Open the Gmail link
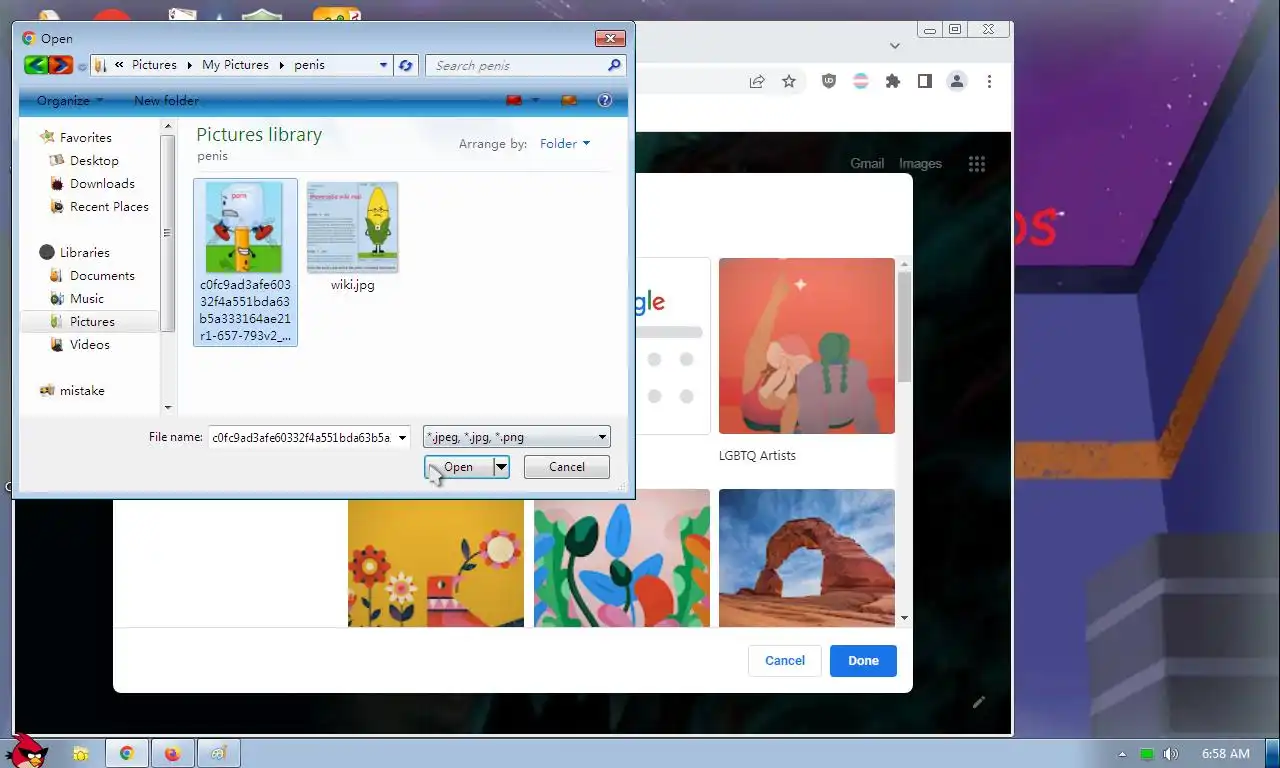The image size is (1280, 768). (867, 164)
